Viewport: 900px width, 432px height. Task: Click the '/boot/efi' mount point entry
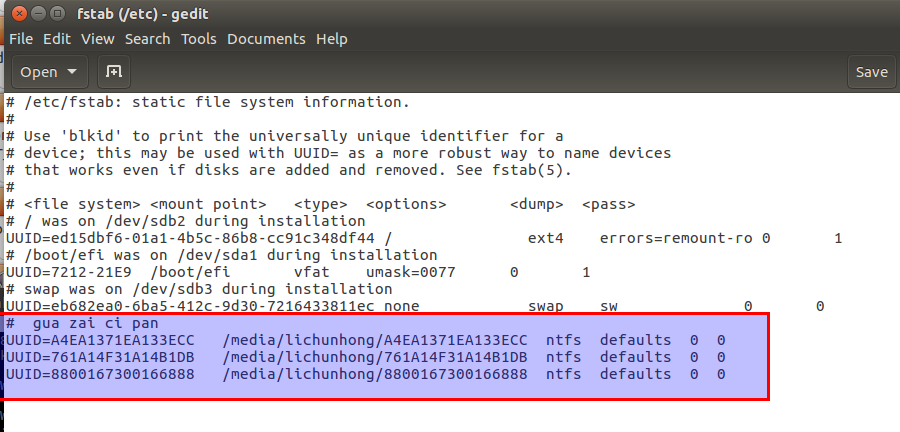coord(190,272)
